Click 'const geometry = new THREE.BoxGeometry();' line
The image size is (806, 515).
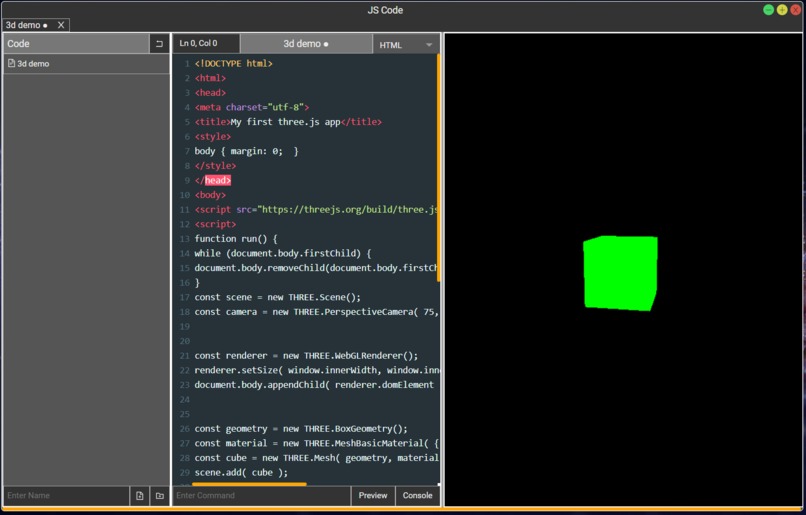coord(301,429)
